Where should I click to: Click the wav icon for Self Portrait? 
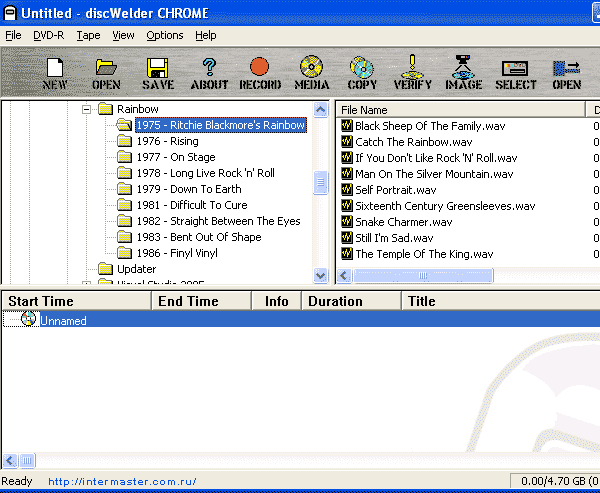[x=347, y=189]
